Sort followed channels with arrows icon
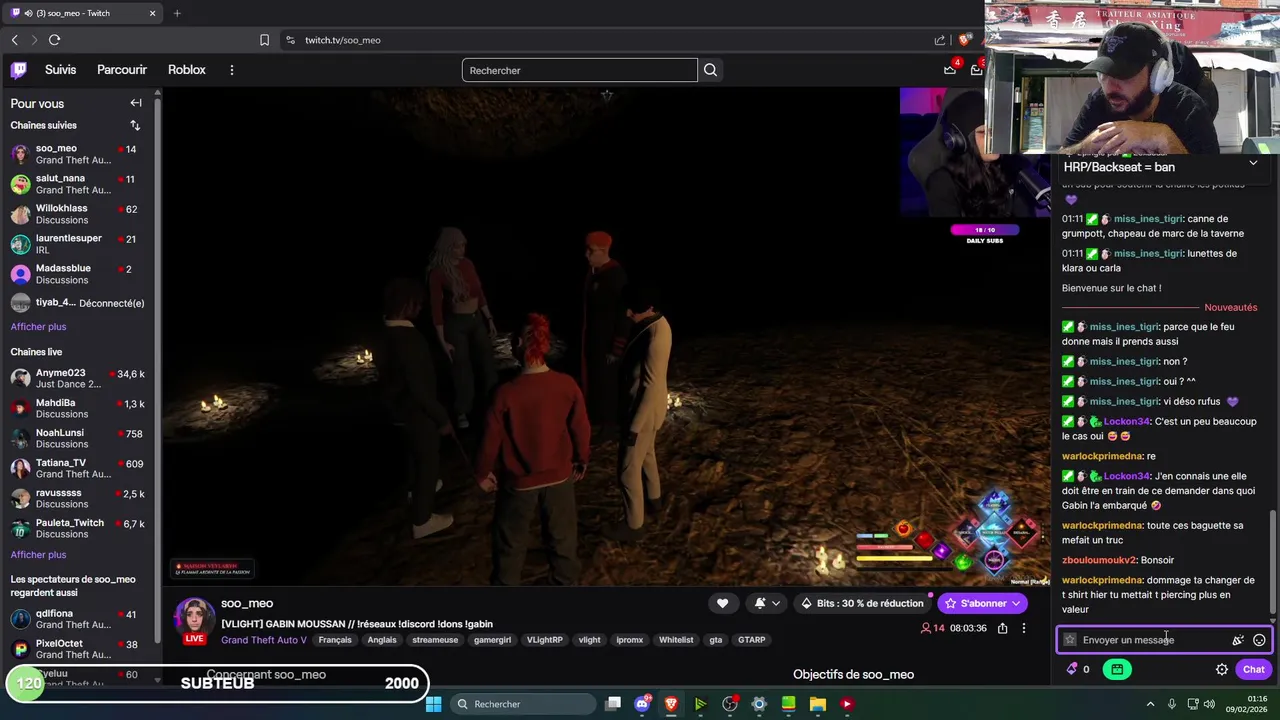The image size is (1280, 720). [135, 125]
